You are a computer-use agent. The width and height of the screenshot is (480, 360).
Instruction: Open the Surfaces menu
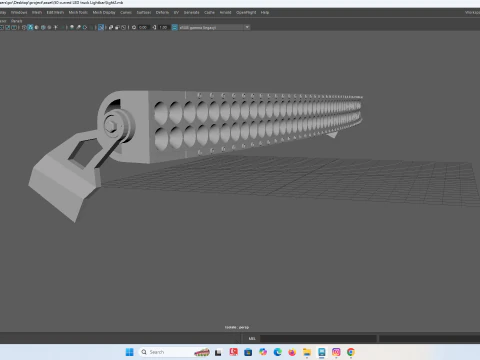[x=144, y=12]
